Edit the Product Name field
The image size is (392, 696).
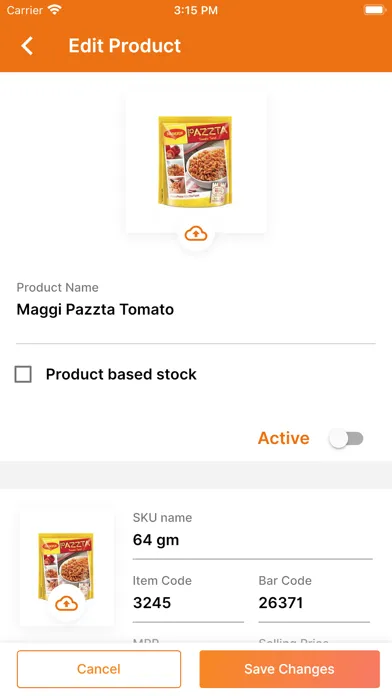point(196,309)
